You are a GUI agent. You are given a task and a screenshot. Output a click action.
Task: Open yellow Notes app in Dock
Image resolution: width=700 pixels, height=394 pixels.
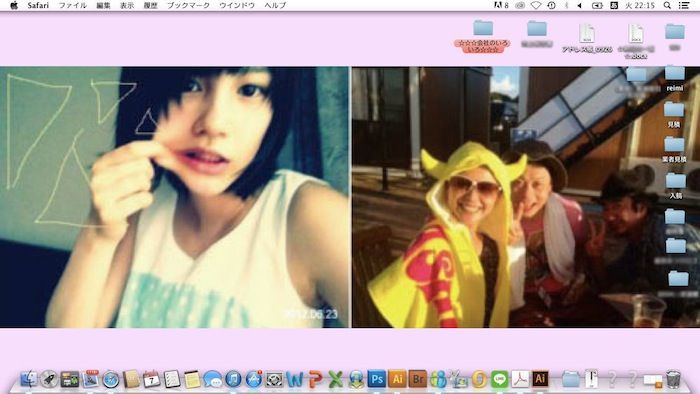pos(192,379)
